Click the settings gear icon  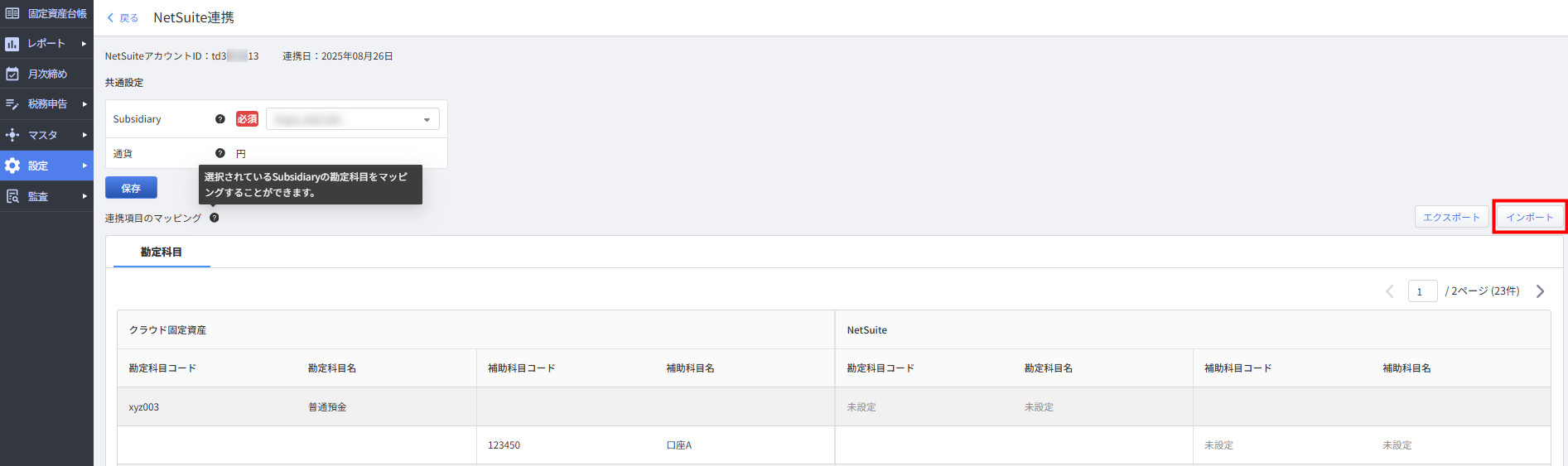12,166
